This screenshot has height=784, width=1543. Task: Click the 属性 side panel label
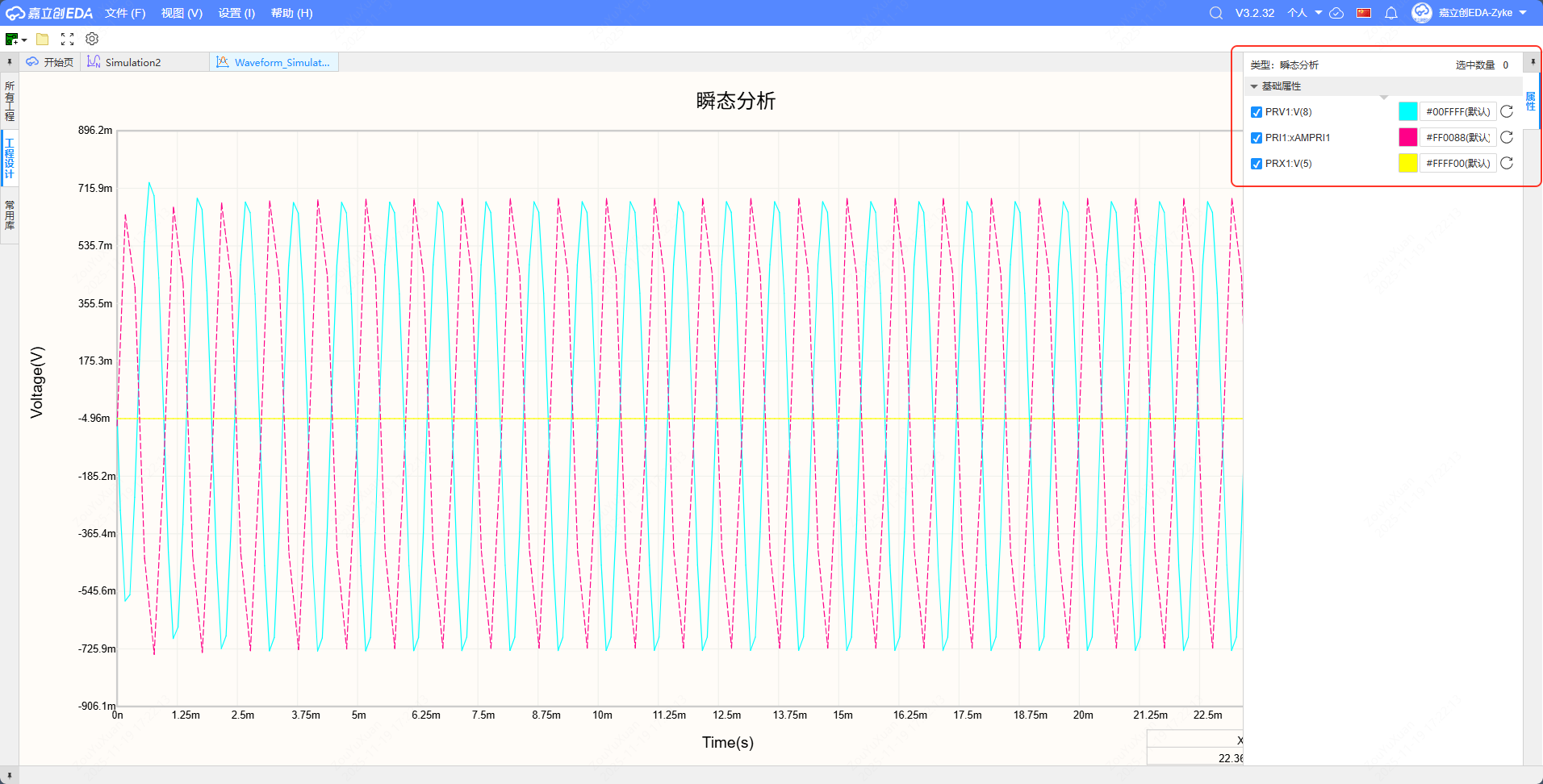point(1531,101)
